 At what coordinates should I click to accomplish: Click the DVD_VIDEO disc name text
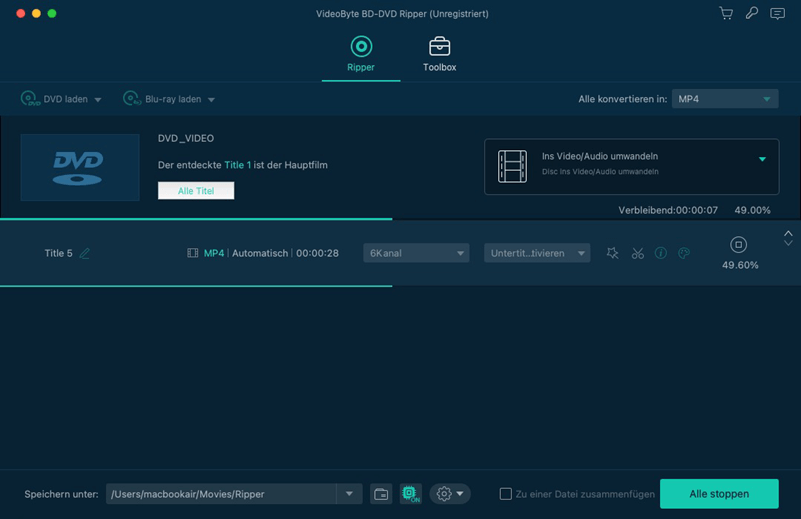(186, 138)
